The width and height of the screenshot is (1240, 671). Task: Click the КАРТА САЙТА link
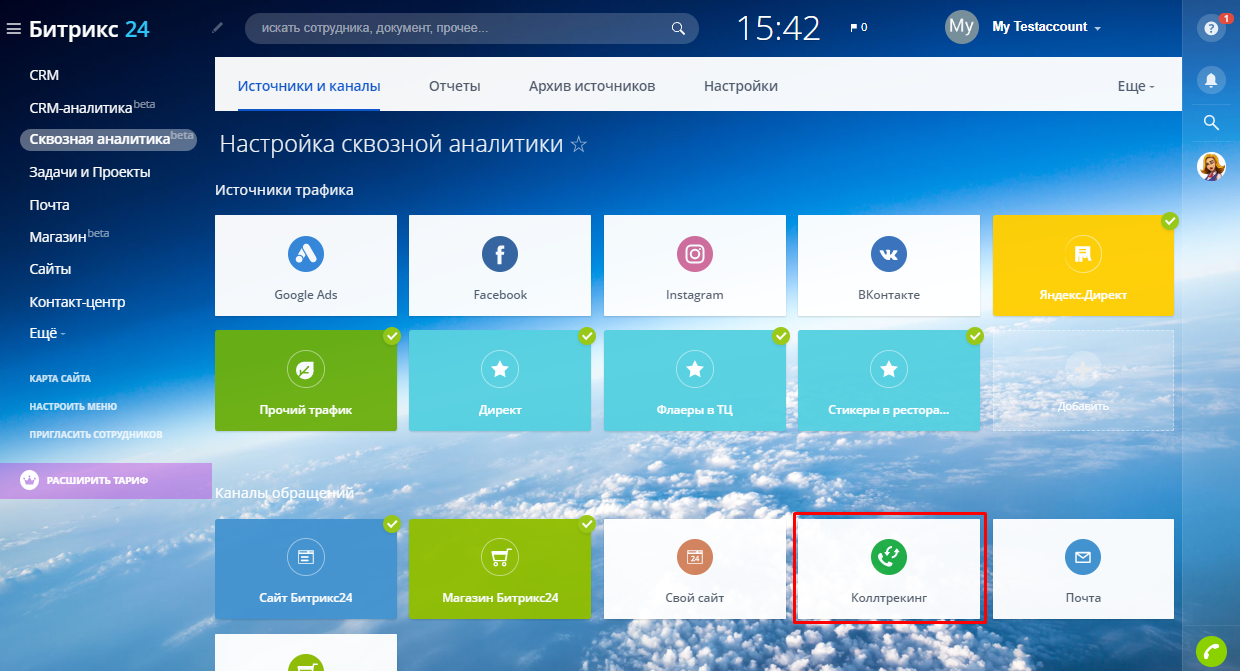click(x=60, y=379)
